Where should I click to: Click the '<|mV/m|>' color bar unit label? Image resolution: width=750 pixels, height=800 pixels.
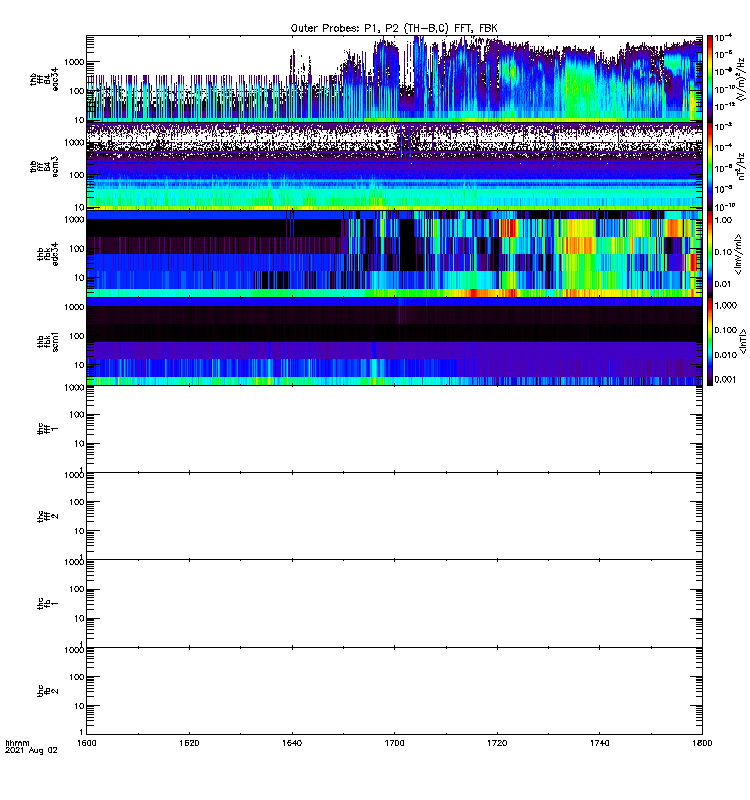[x=738, y=254]
